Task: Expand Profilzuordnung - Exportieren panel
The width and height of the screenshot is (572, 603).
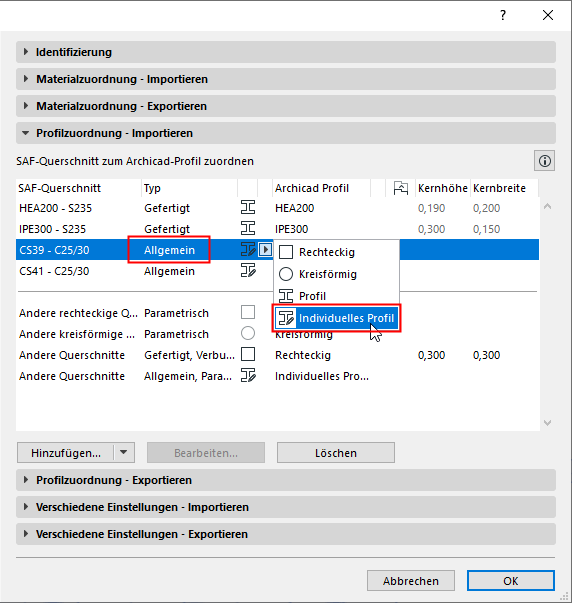Action: [286, 480]
